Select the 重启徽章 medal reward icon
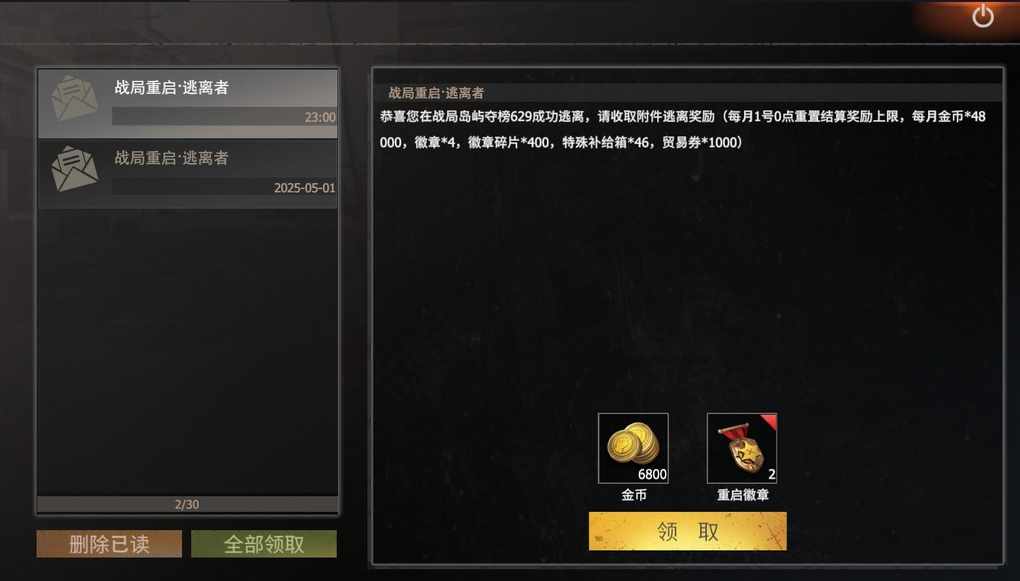This screenshot has height=581, width=1020. pyautogui.click(x=742, y=448)
